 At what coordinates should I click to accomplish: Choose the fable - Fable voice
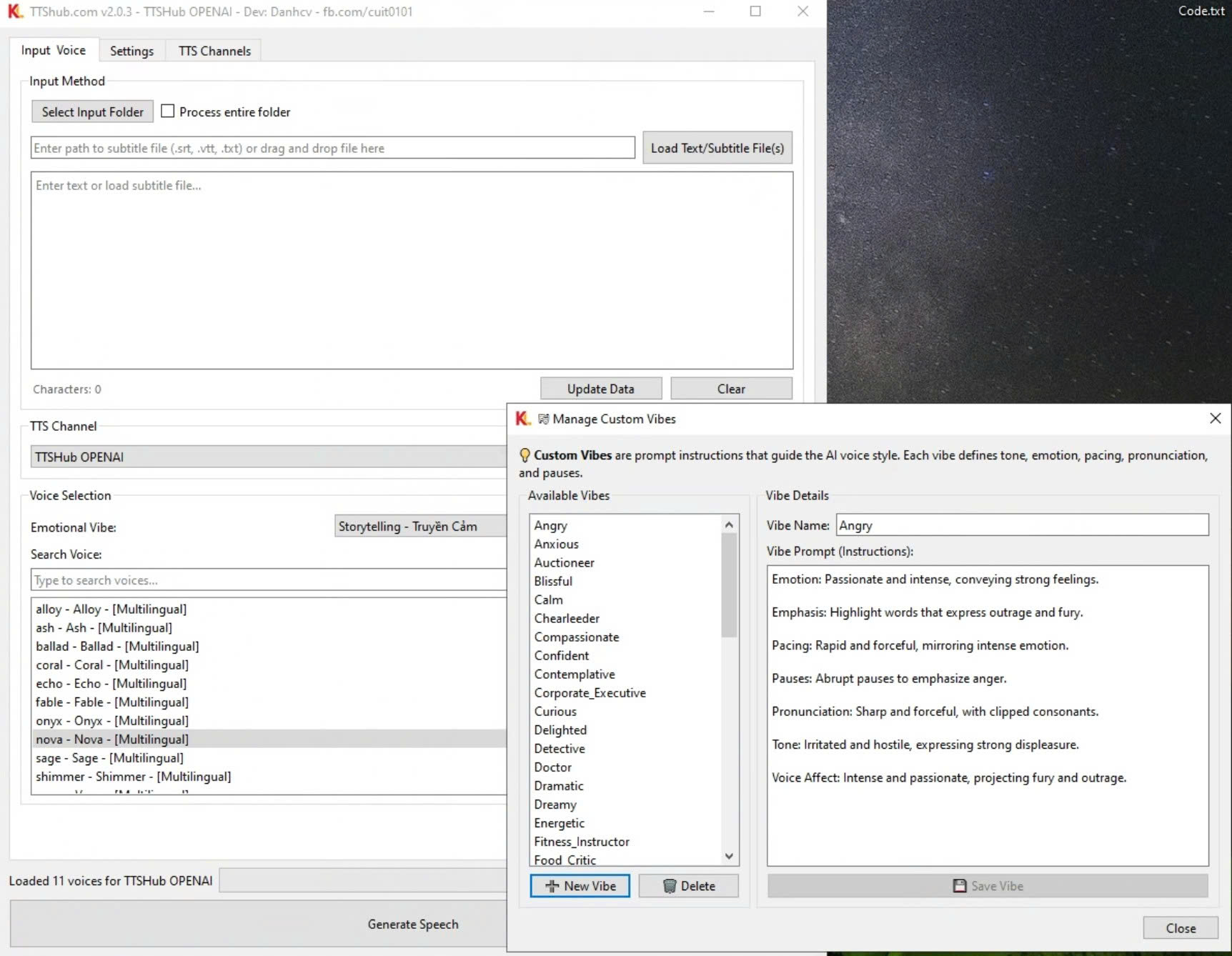point(270,702)
